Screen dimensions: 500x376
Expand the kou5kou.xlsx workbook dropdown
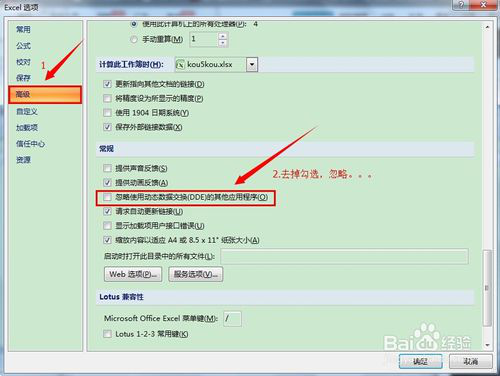point(252,64)
